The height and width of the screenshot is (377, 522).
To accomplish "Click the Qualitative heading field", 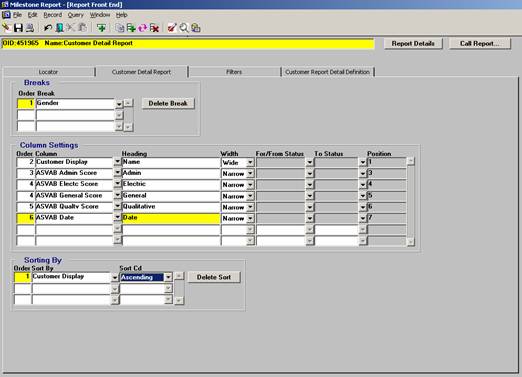I will [171, 206].
